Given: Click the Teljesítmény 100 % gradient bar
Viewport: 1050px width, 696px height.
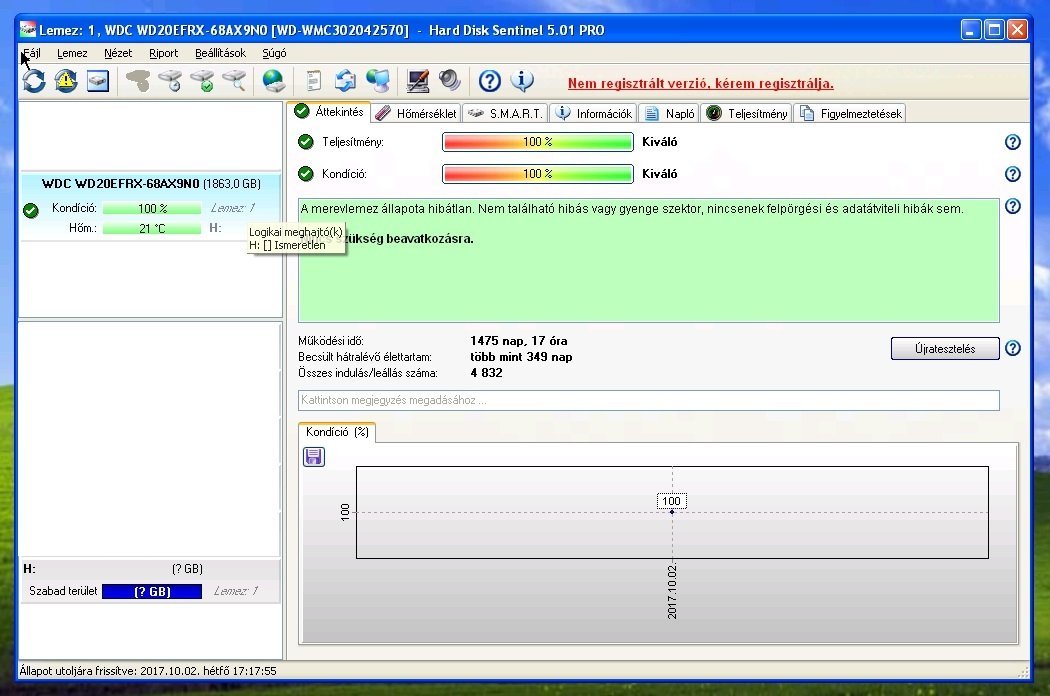Looking at the screenshot, I should 538,142.
